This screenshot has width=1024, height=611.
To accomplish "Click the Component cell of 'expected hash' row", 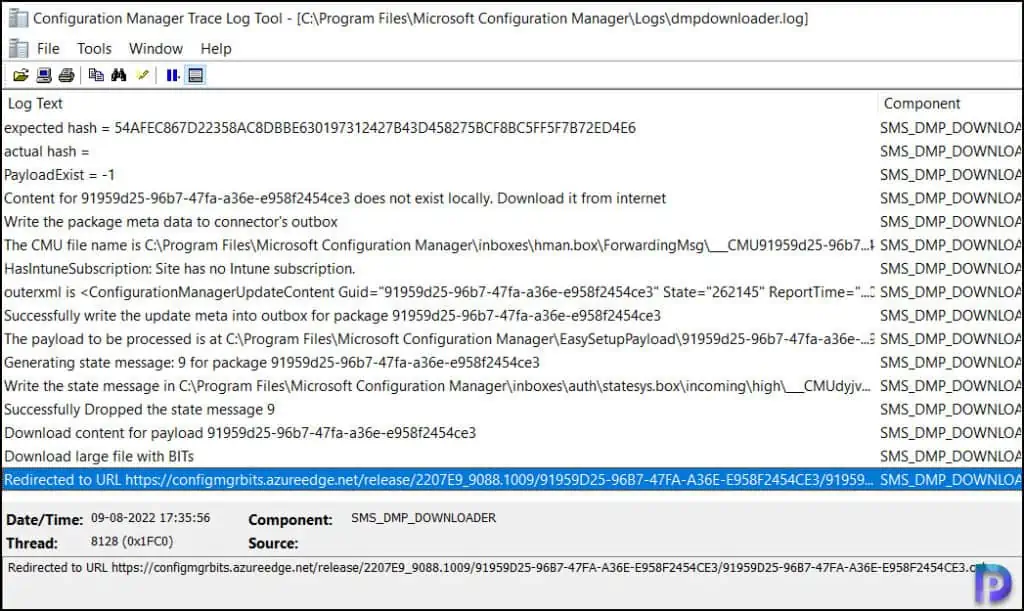I will coord(950,128).
